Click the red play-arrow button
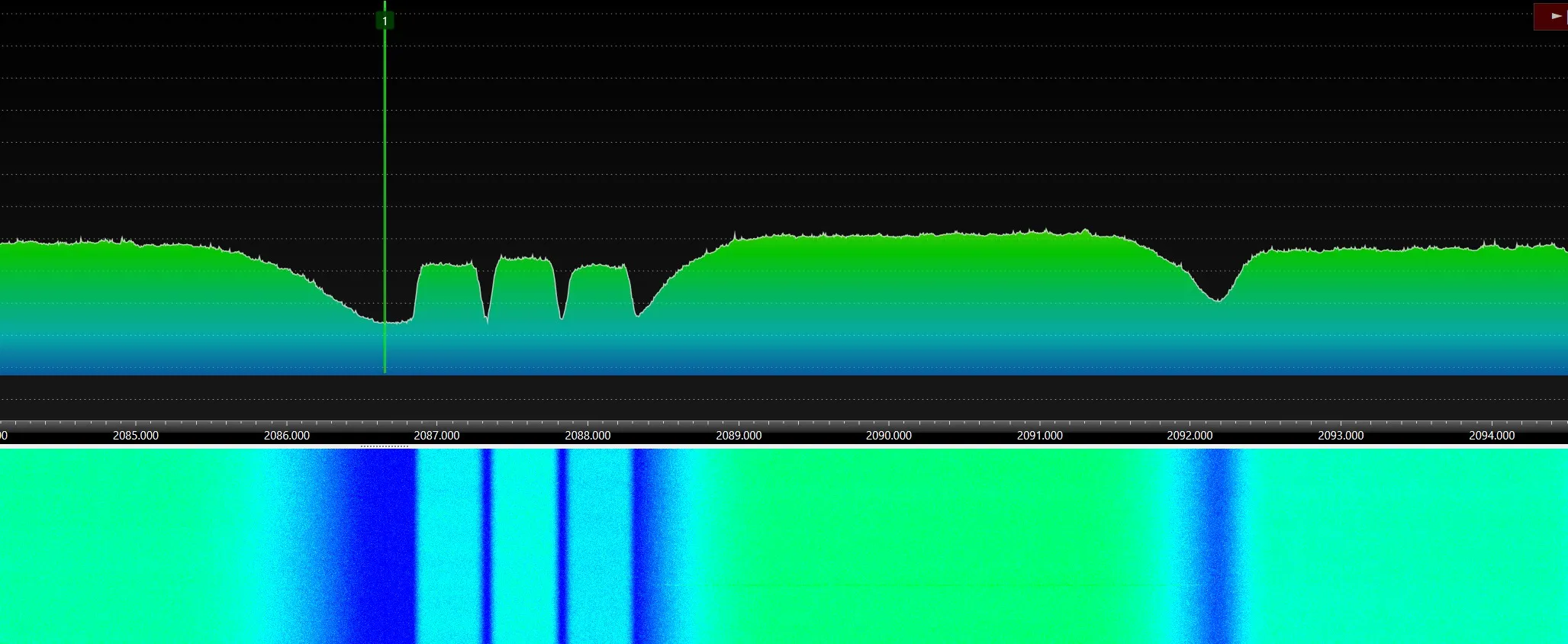The image size is (1568, 644). 1551,17
